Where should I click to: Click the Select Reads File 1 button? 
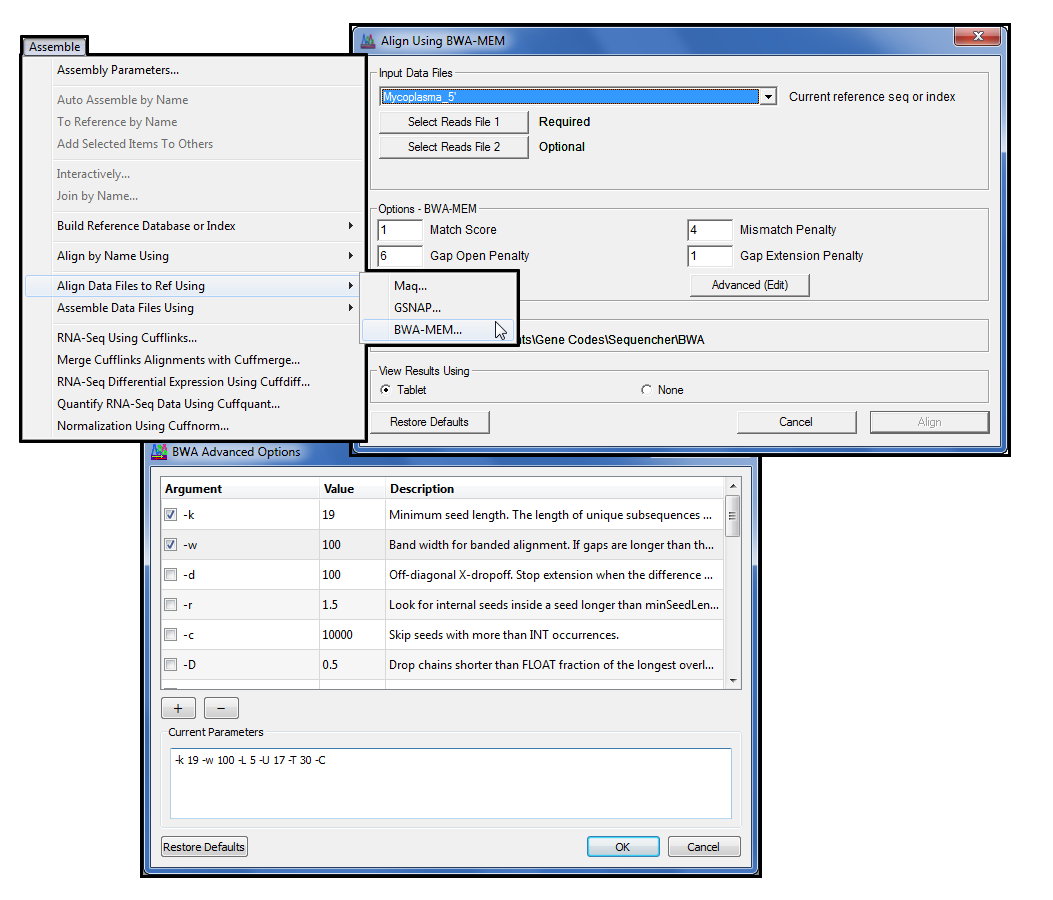pyautogui.click(x=453, y=121)
